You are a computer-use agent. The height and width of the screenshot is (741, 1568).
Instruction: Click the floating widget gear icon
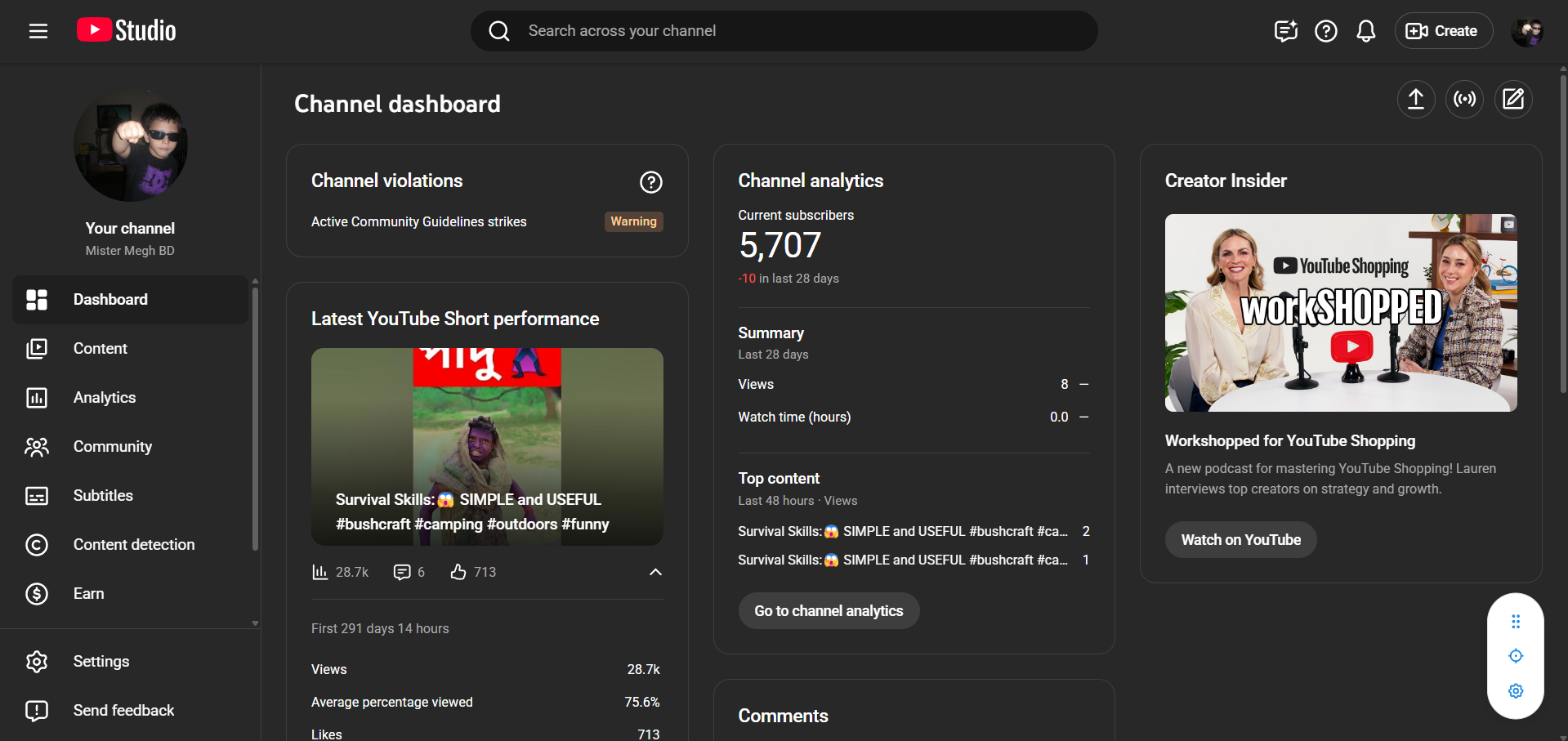(1516, 691)
